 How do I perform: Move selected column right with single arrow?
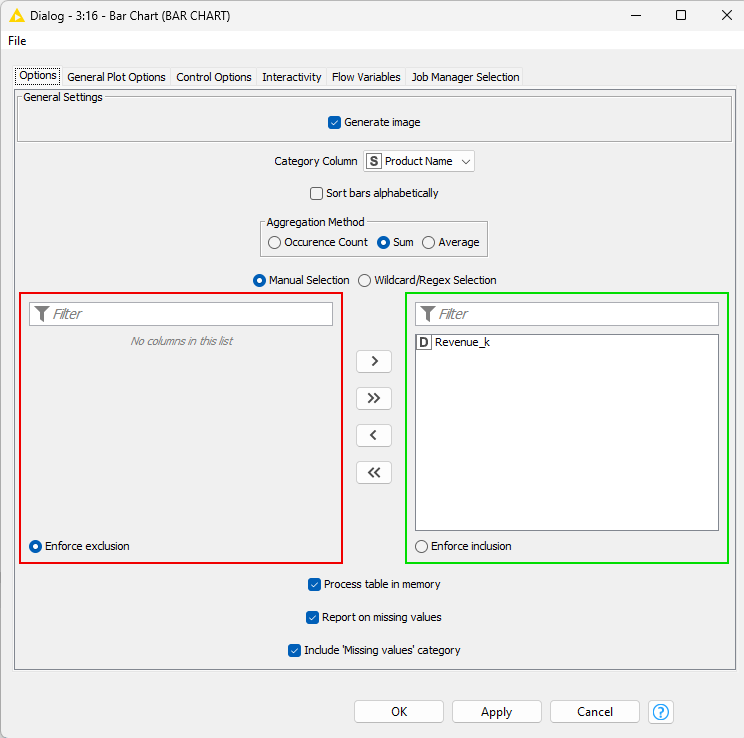[x=374, y=361]
